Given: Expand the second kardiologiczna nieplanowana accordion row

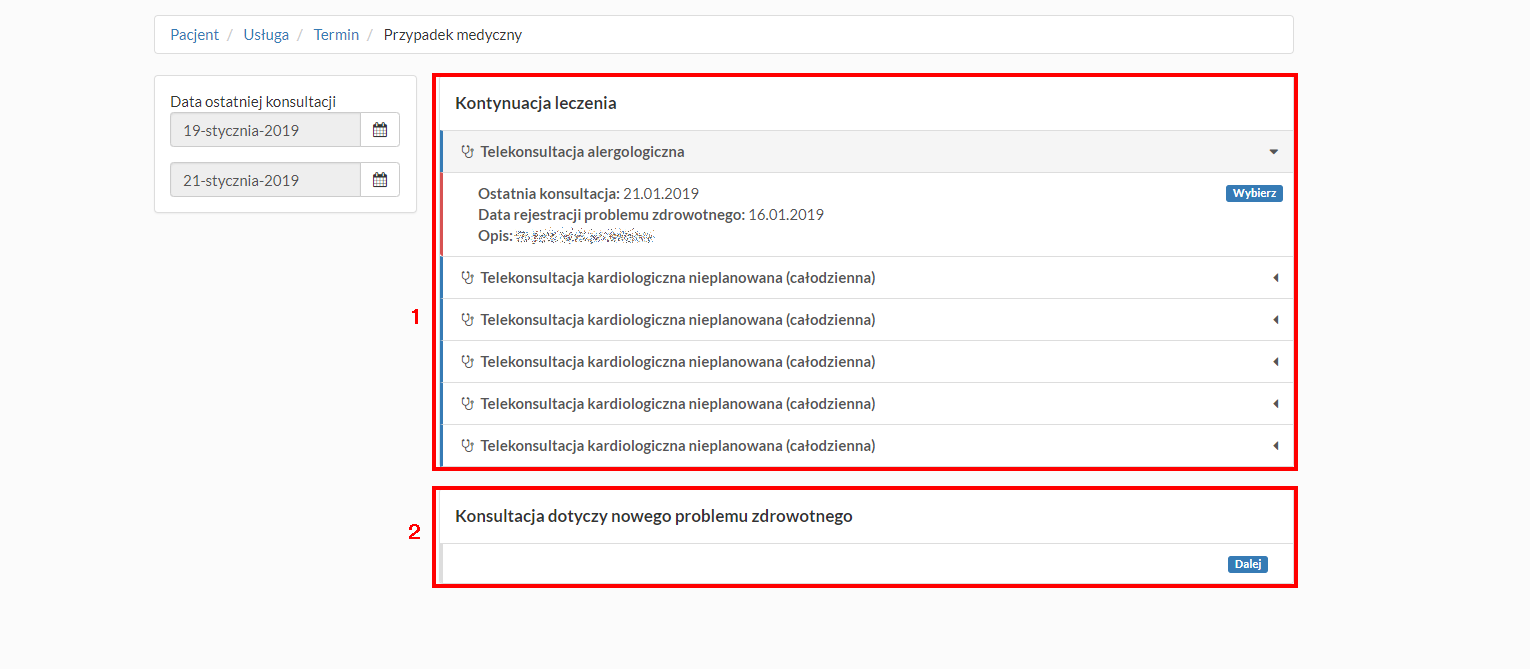Looking at the screenshot, I should 1273,319.
